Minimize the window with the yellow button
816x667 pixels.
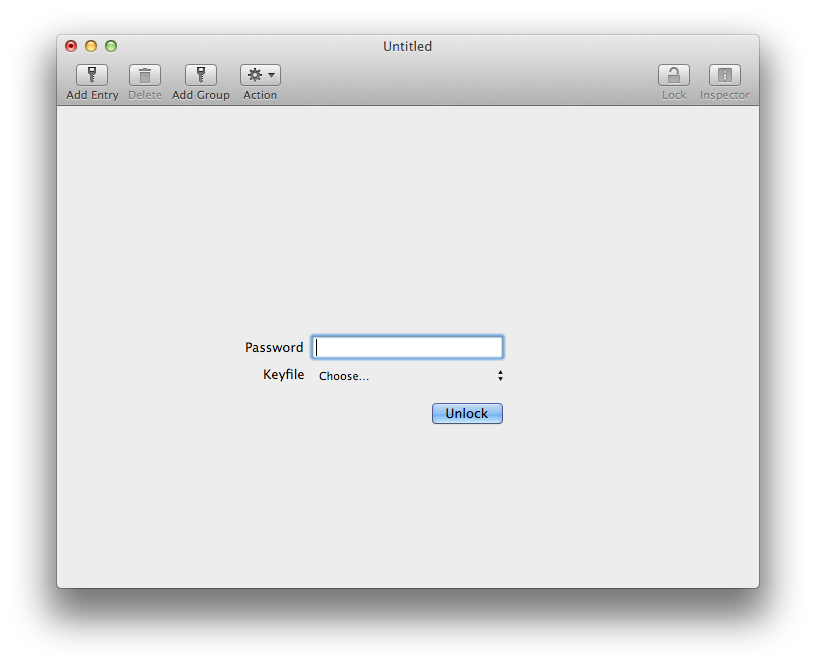(91, 46)
